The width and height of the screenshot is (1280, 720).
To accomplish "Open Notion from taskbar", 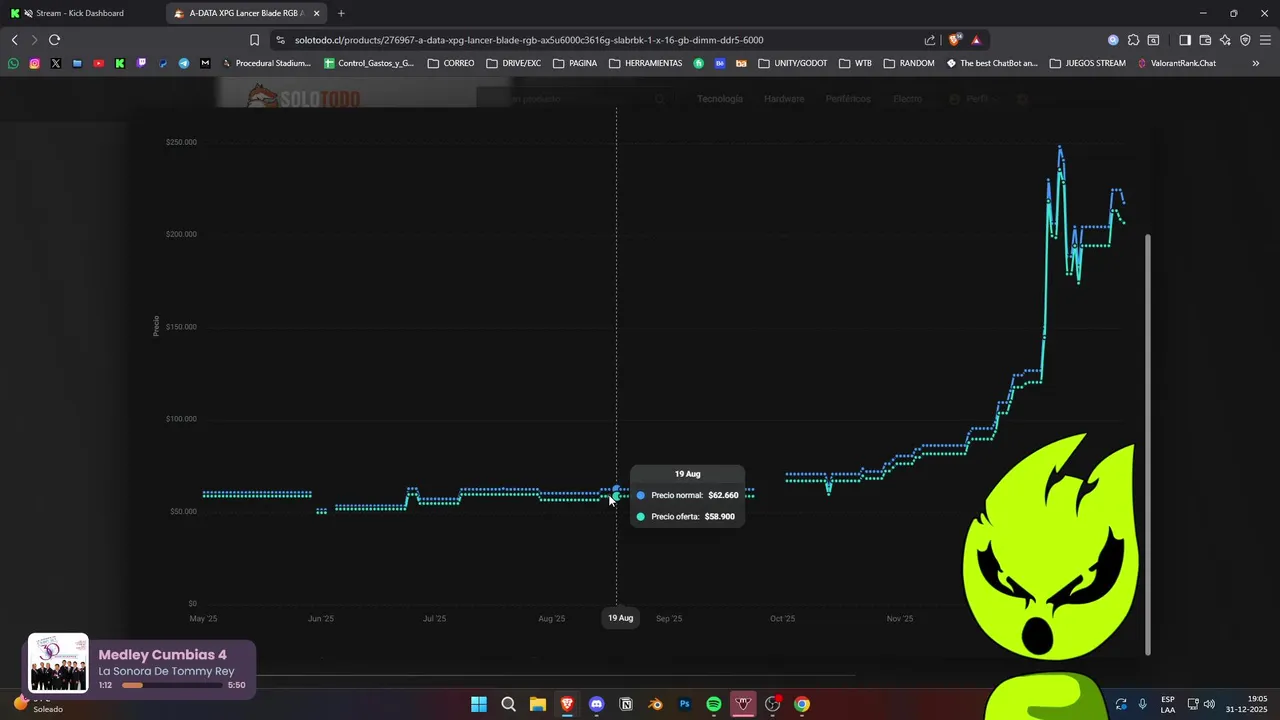I will tap(626, 704).
